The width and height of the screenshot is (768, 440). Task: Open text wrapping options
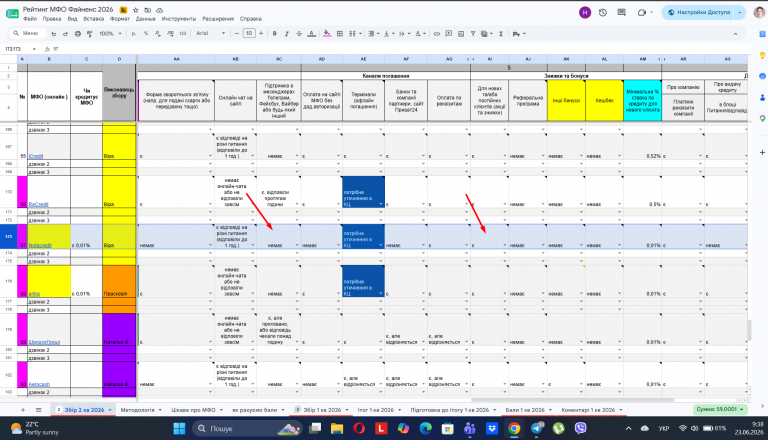403,34
